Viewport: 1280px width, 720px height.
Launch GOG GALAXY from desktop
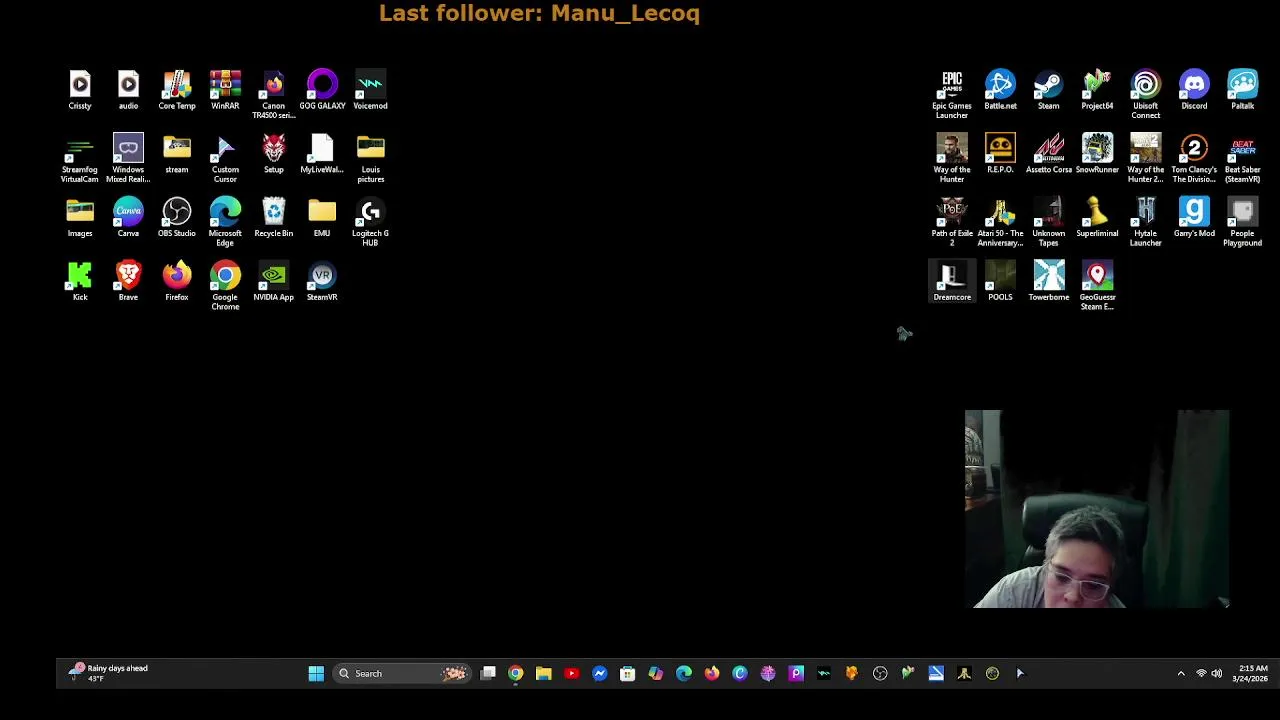[322, 90]
